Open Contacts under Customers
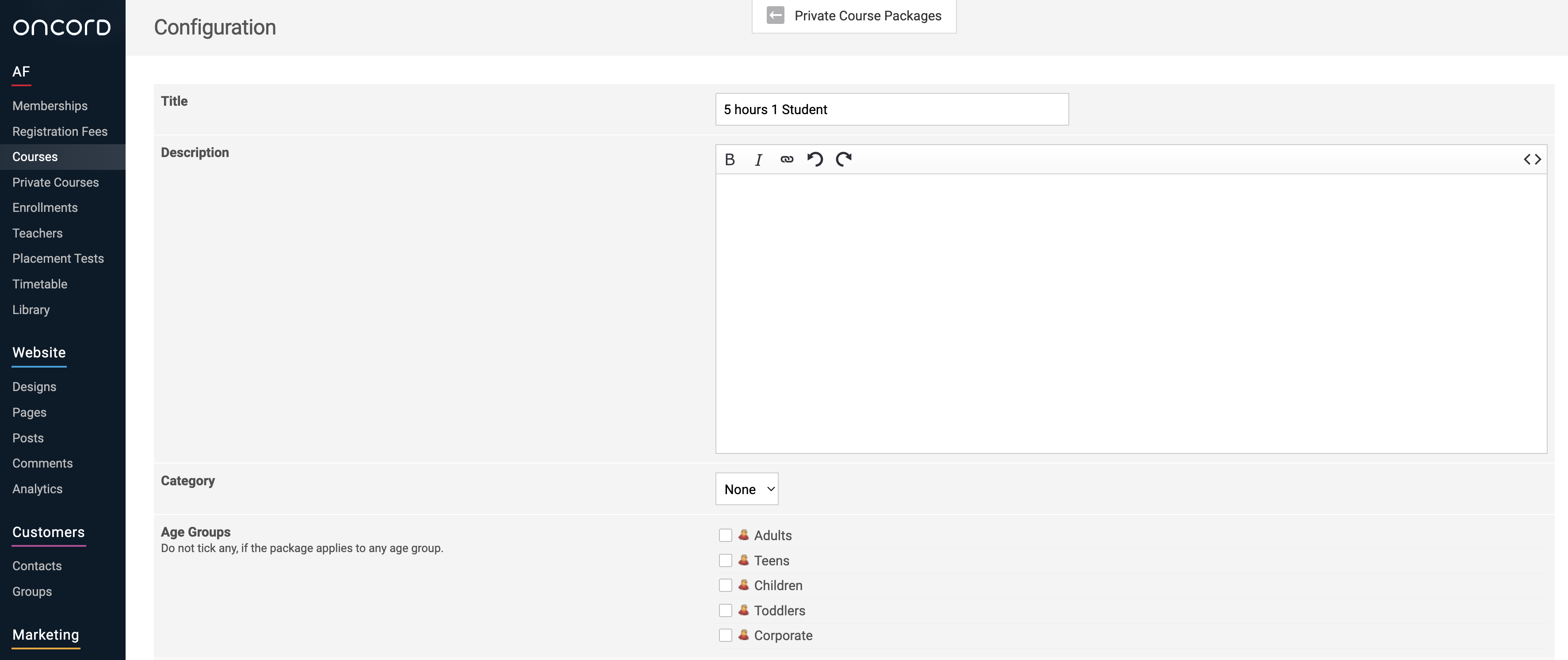 coord(37,566)
